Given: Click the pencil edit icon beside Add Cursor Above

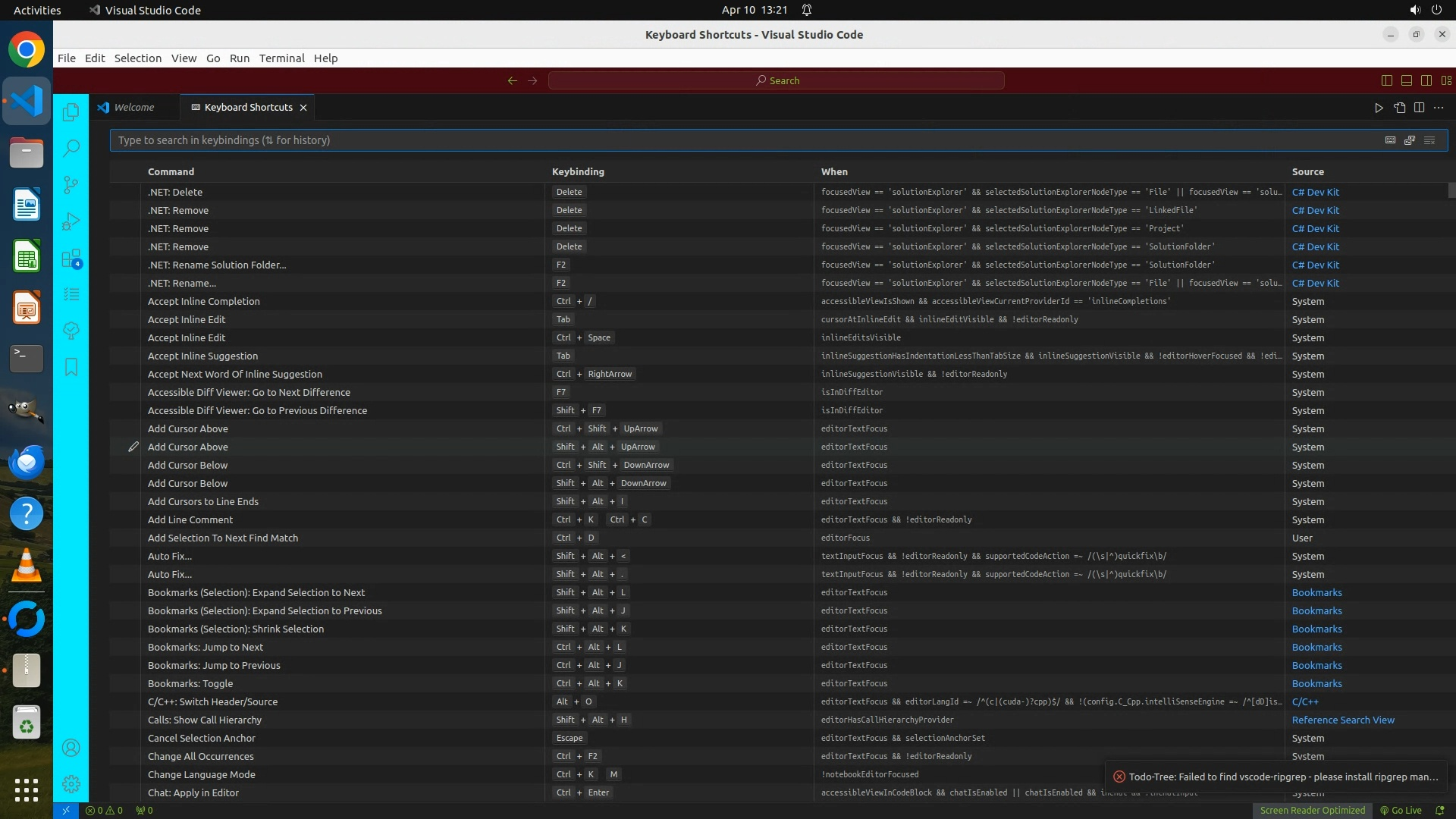Looking at the screenshot, I should [133, 447].
